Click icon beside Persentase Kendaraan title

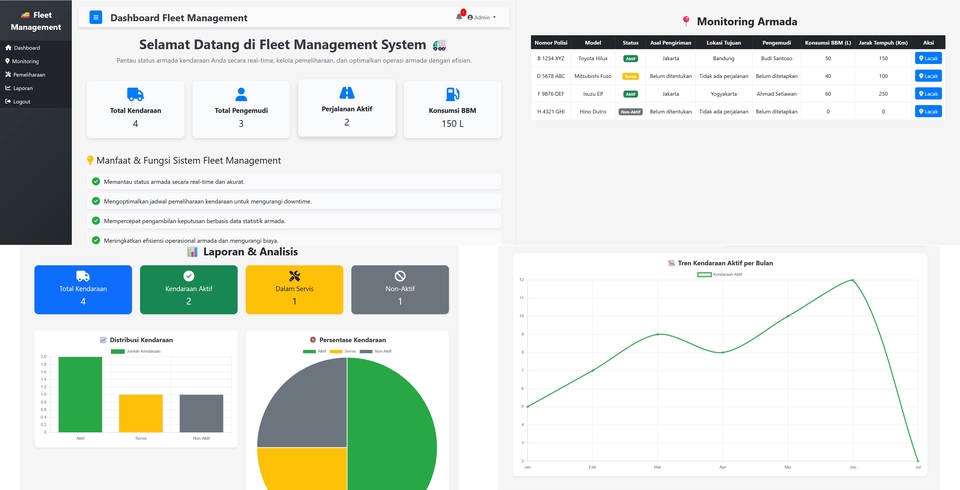pyautogui.click(x=313, y=340)
